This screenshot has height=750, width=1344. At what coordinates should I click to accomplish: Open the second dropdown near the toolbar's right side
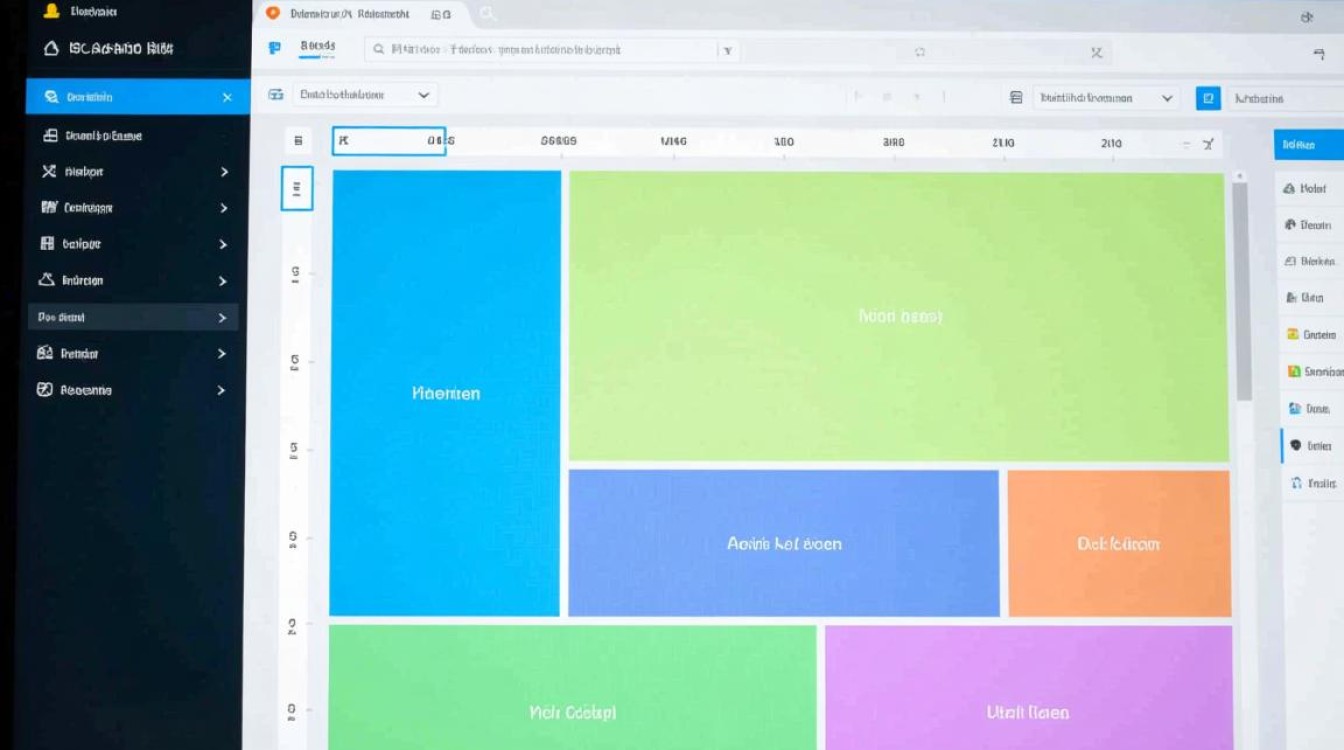1105,98
